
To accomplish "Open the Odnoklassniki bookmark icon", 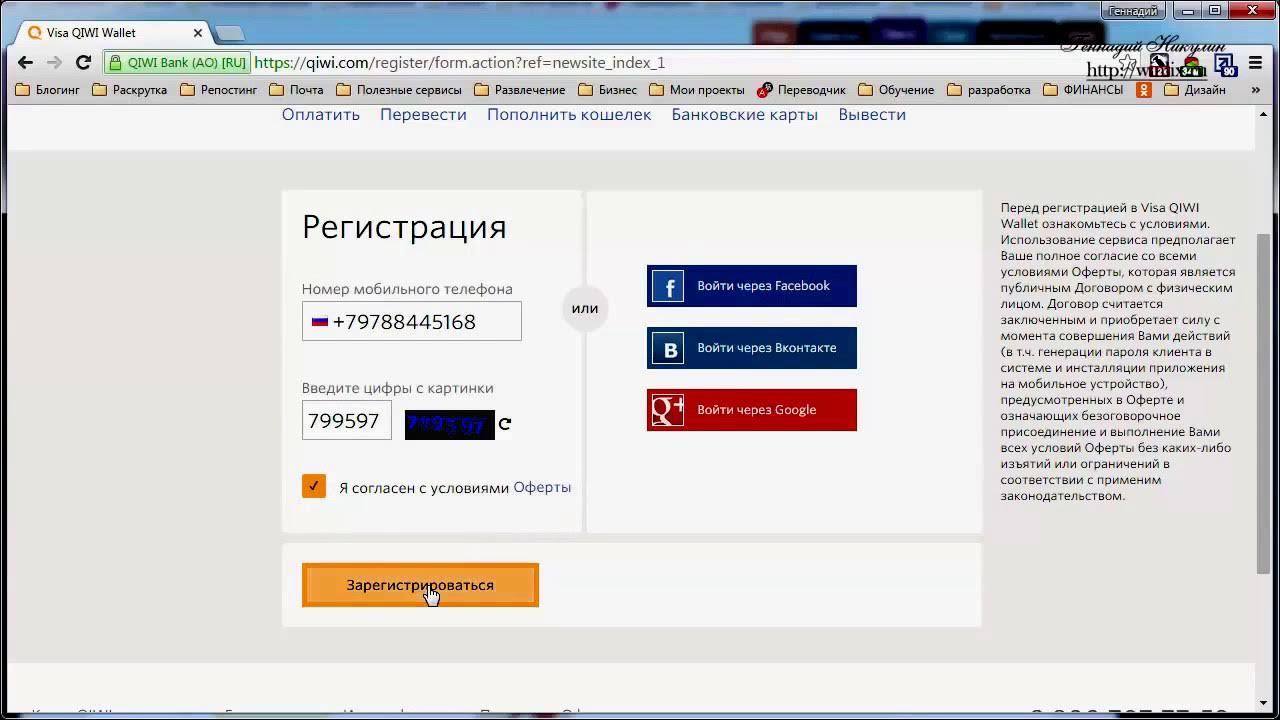I will [x=1144, y=90].
